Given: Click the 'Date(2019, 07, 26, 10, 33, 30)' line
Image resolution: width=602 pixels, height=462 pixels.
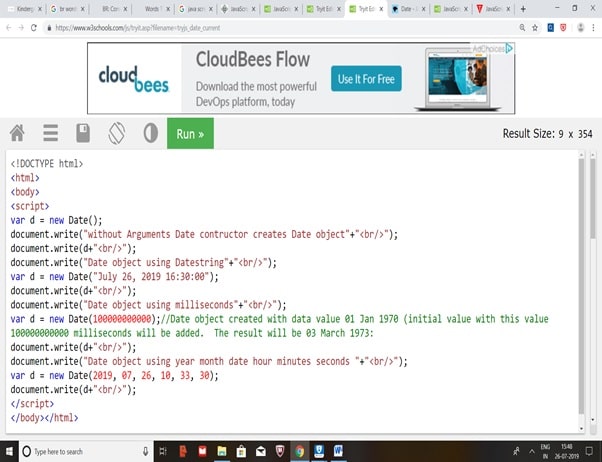Looking at the screenshot, I should click(114, 375).
